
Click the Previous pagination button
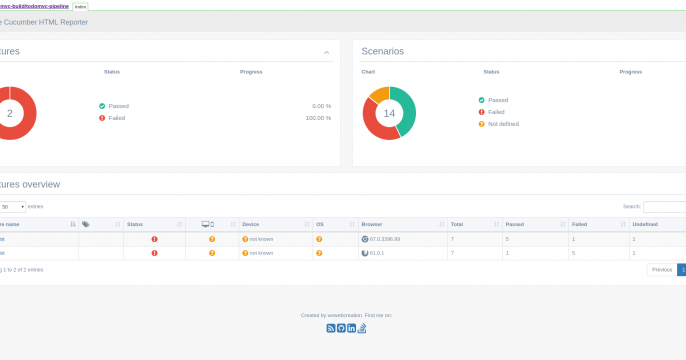click(662, 270)
